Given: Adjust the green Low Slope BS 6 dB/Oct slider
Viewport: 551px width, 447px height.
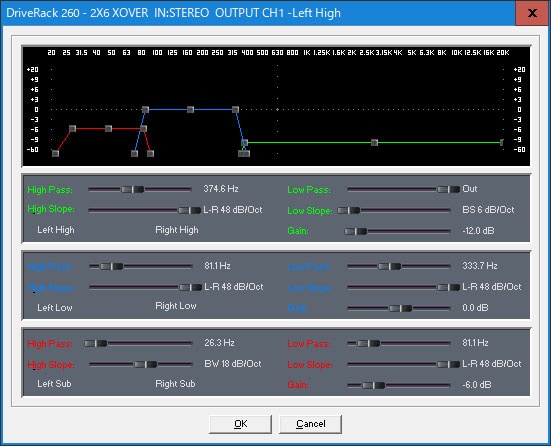Looking at the screenshot, I should tap(349, 210).
